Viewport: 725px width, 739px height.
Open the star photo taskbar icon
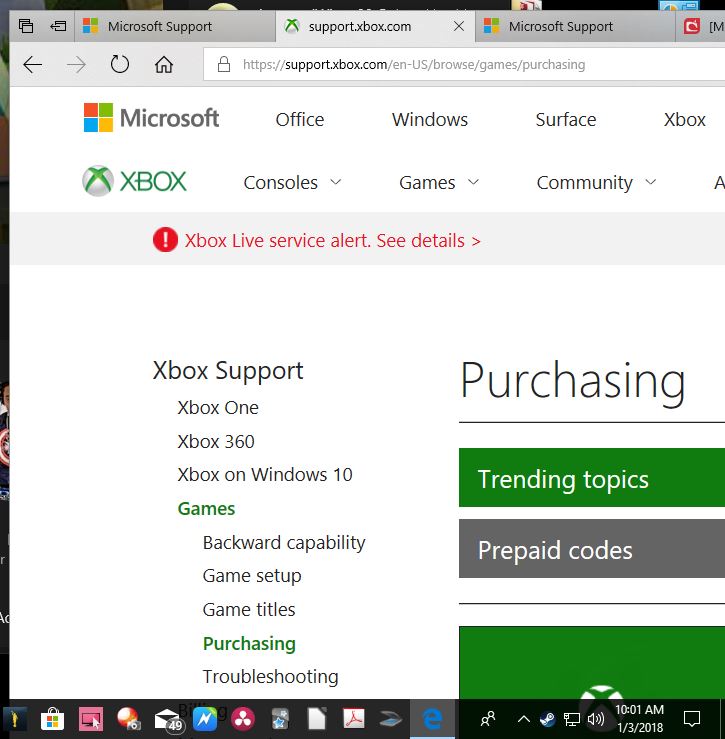[x=280, y=719]
